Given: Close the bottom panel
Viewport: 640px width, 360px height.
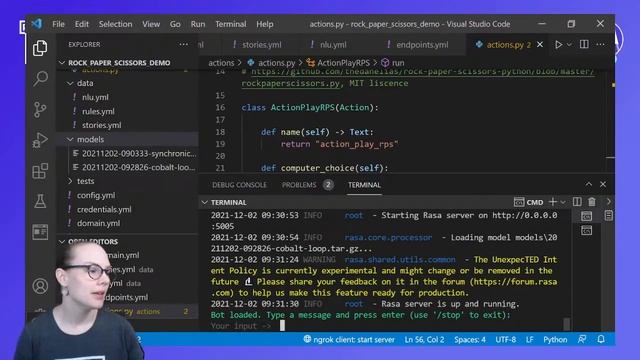Looking at the screenshot, I should (603, 184).
